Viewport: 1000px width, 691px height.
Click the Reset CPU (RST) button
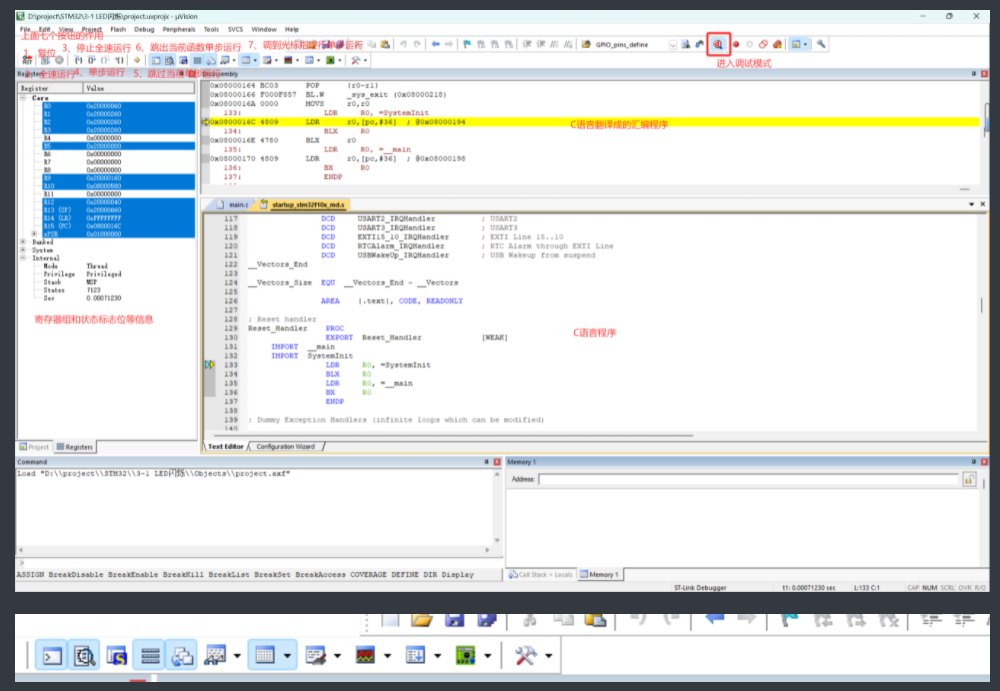click(27, 60)
